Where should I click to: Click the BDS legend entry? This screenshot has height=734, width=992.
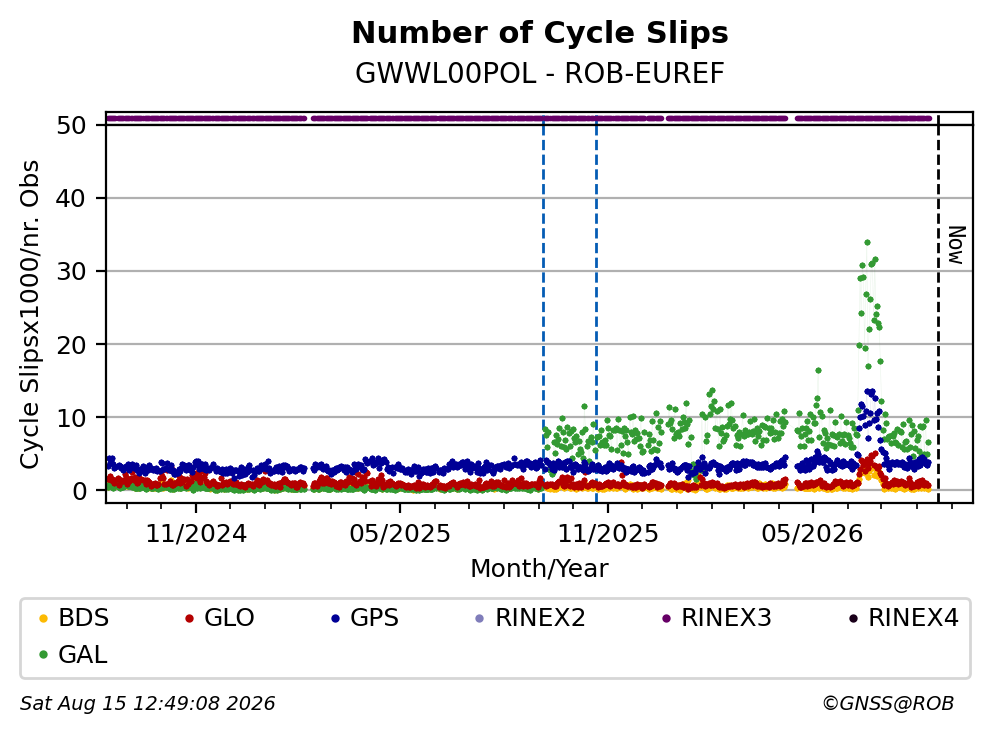[74, 618]
